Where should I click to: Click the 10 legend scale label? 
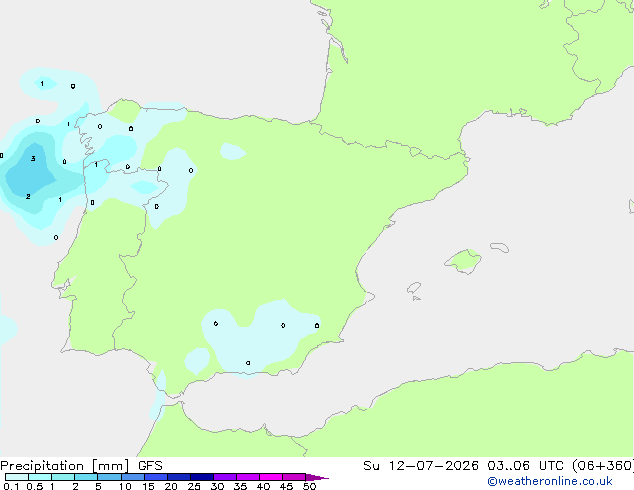pos(125,486)
